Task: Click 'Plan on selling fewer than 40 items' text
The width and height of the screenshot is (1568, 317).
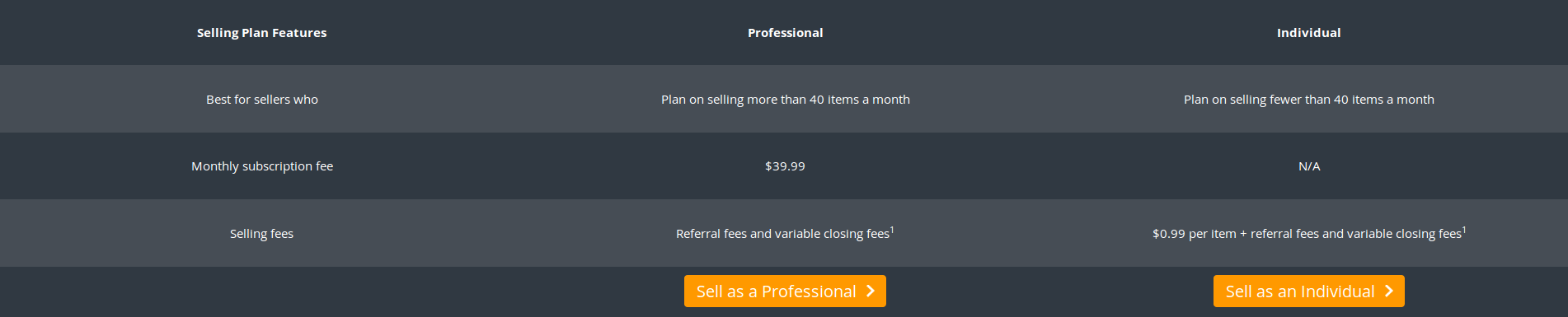Action: pos(1283,100)
